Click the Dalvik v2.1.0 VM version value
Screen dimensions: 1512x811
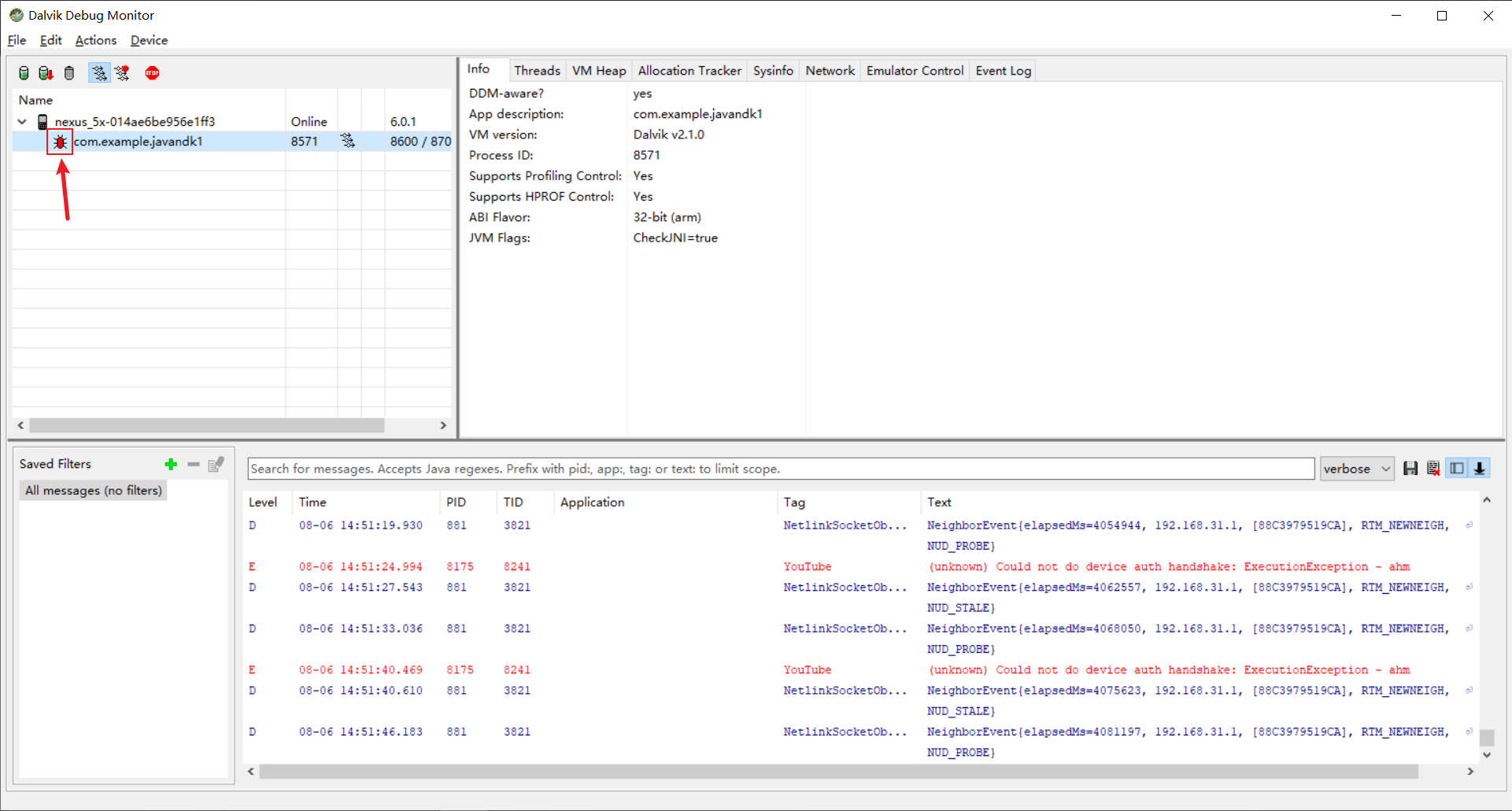668,135
